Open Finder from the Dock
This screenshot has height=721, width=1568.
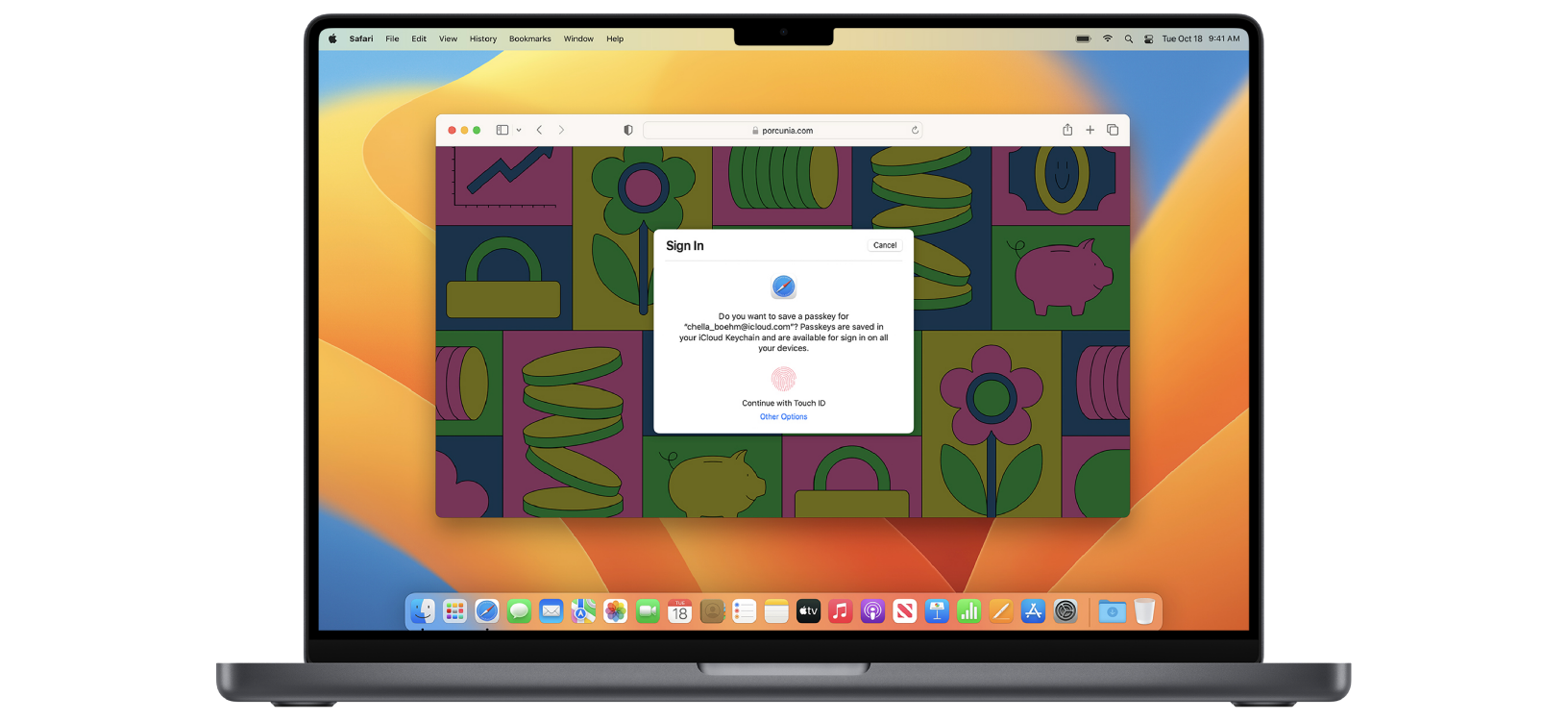tap(423, 610)
